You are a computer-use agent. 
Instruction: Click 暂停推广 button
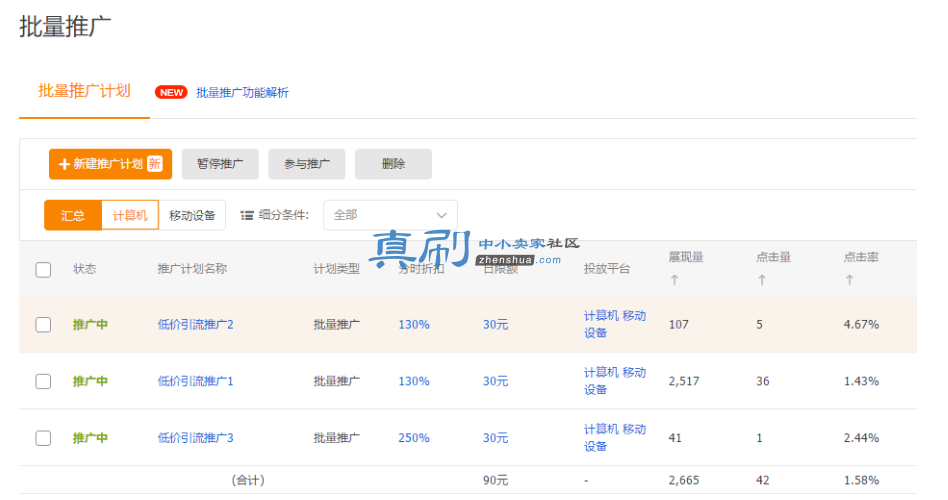point(220,164)
